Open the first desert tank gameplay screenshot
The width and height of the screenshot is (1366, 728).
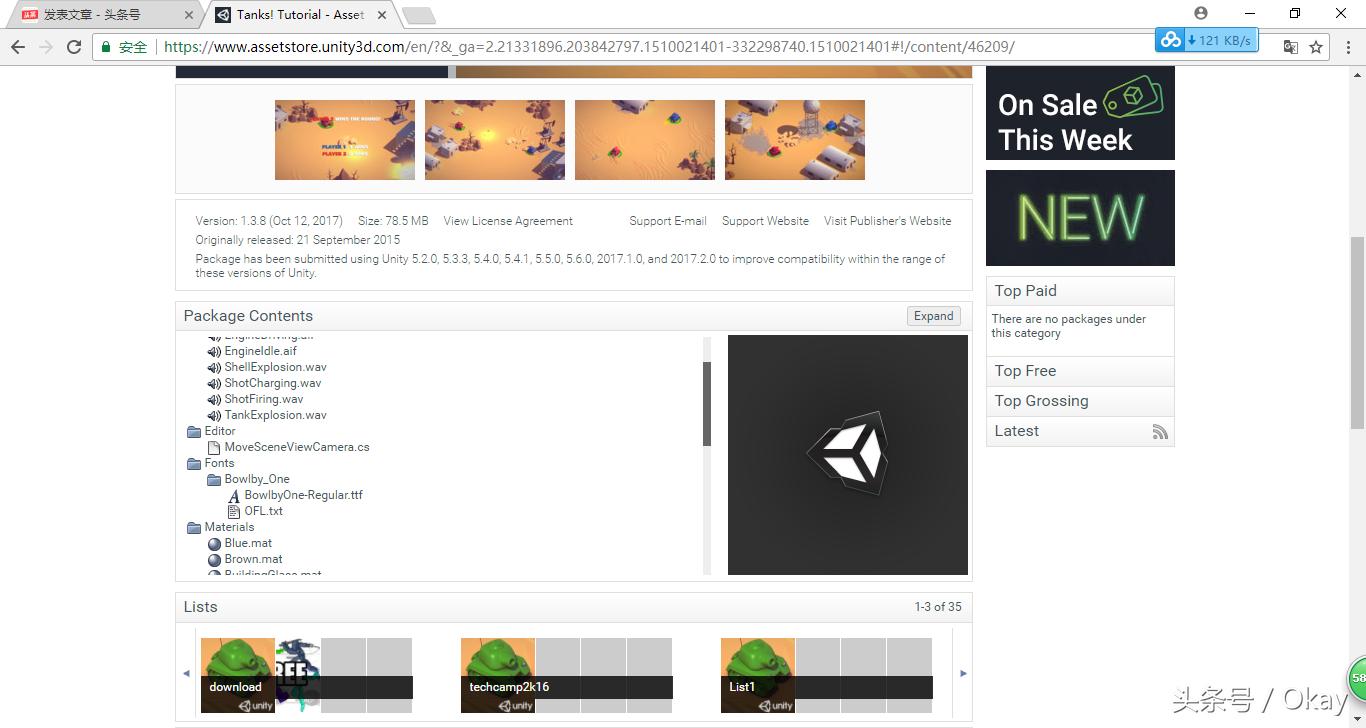[344, 140]
